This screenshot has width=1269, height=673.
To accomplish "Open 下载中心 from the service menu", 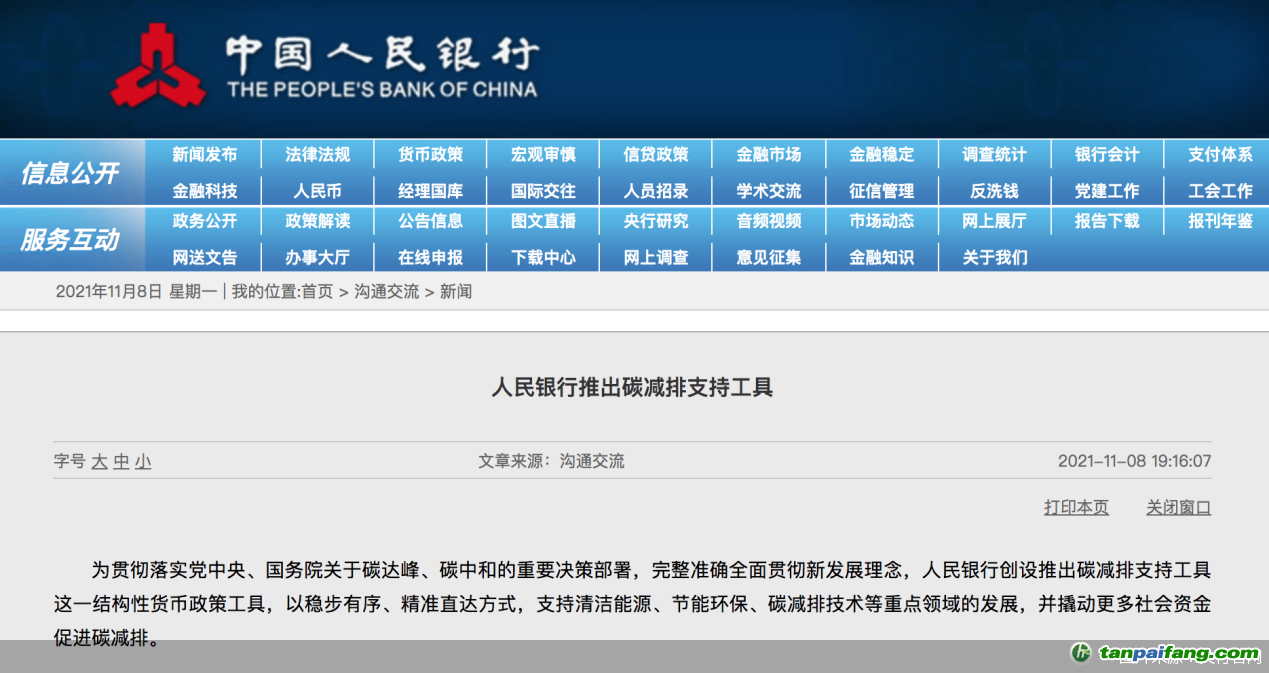I will (543, 257).
